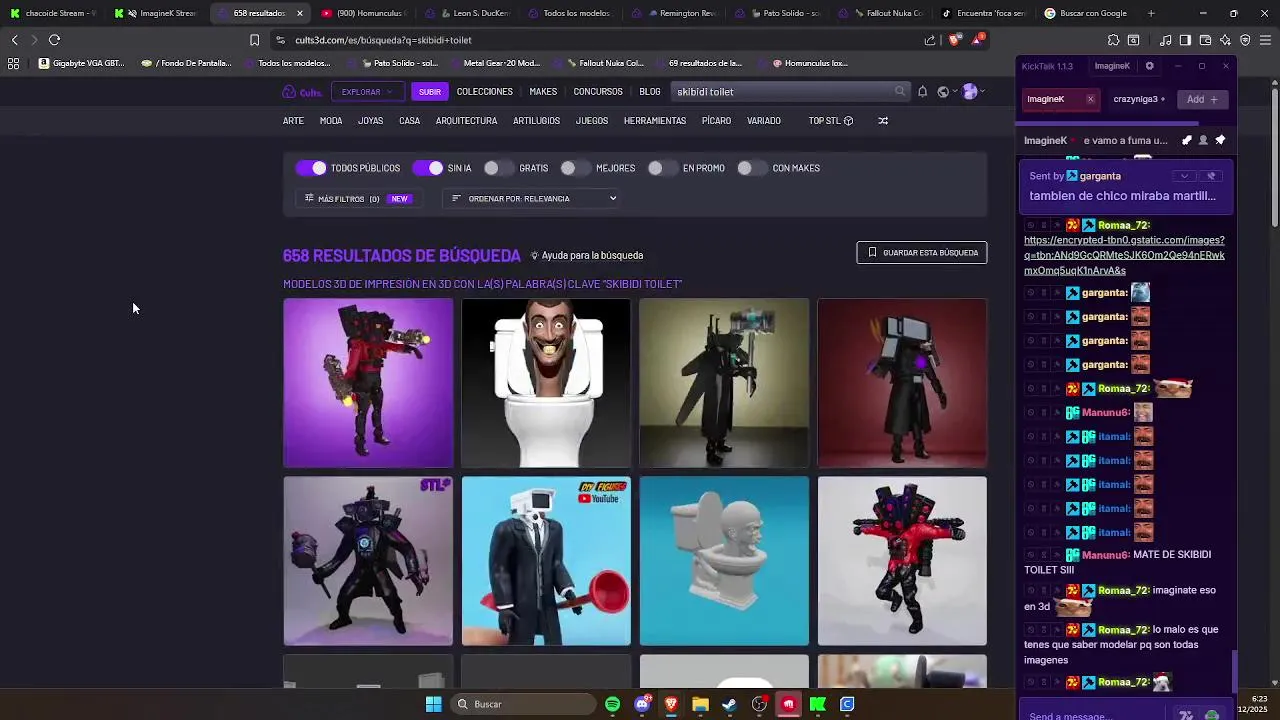Click the Cults logo in the site header
This screenshot has width=1280, height=720.
pyautogui.click(x=302, y=92)
